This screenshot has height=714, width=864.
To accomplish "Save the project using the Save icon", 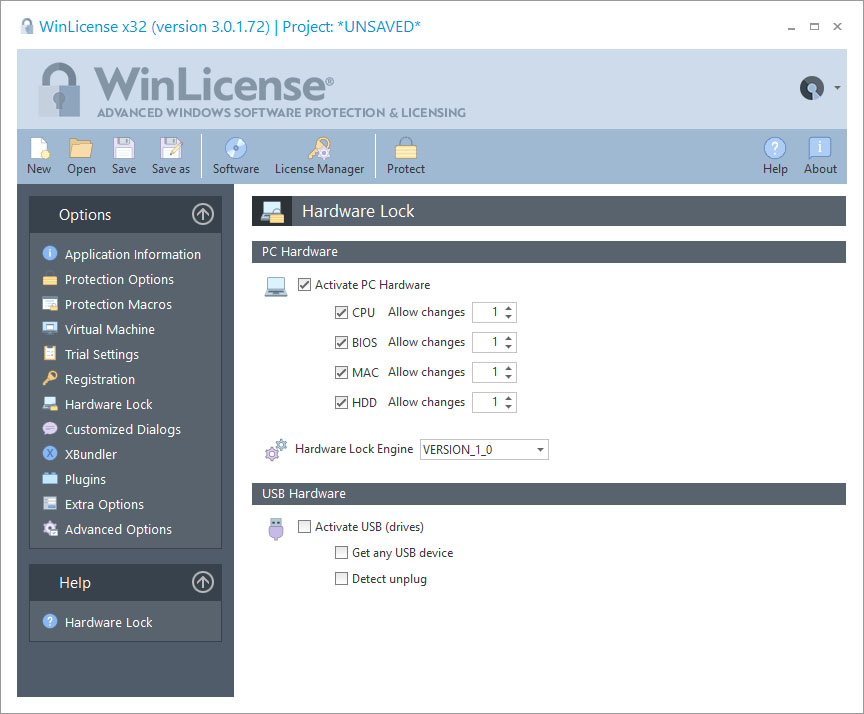I will pos(123,148).
